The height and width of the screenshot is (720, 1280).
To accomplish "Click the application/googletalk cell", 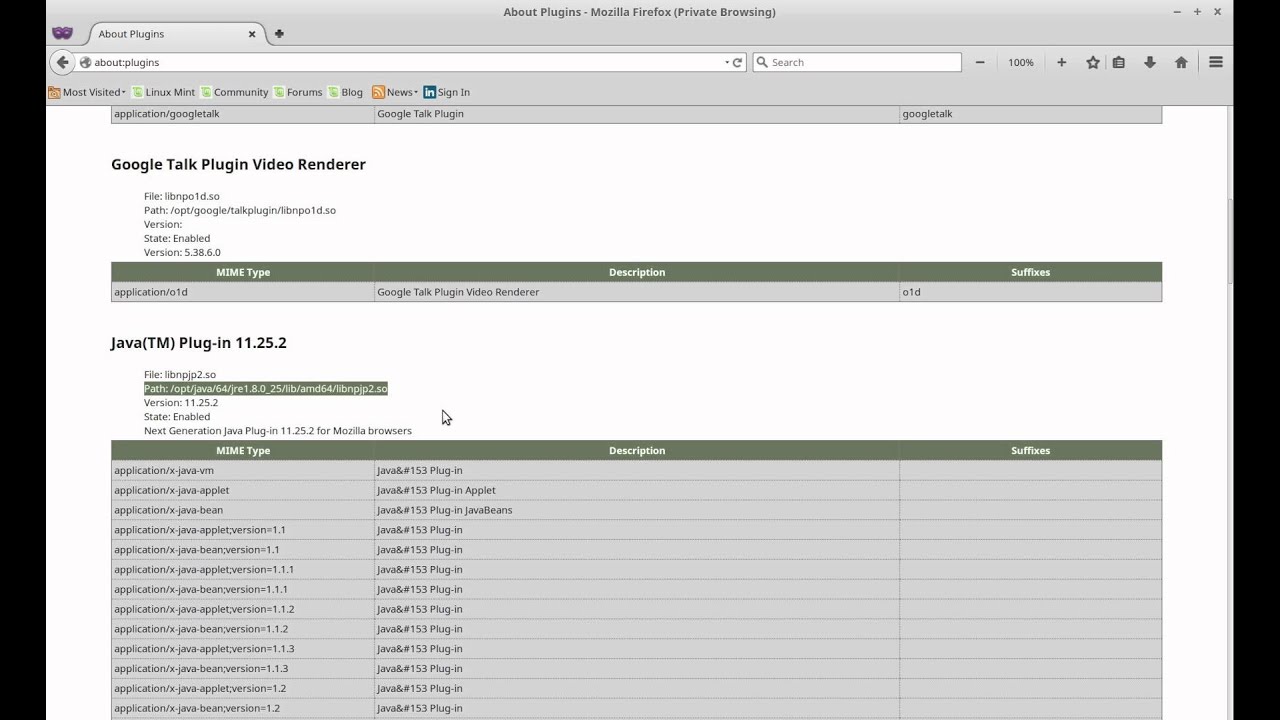I will (243, 114).
